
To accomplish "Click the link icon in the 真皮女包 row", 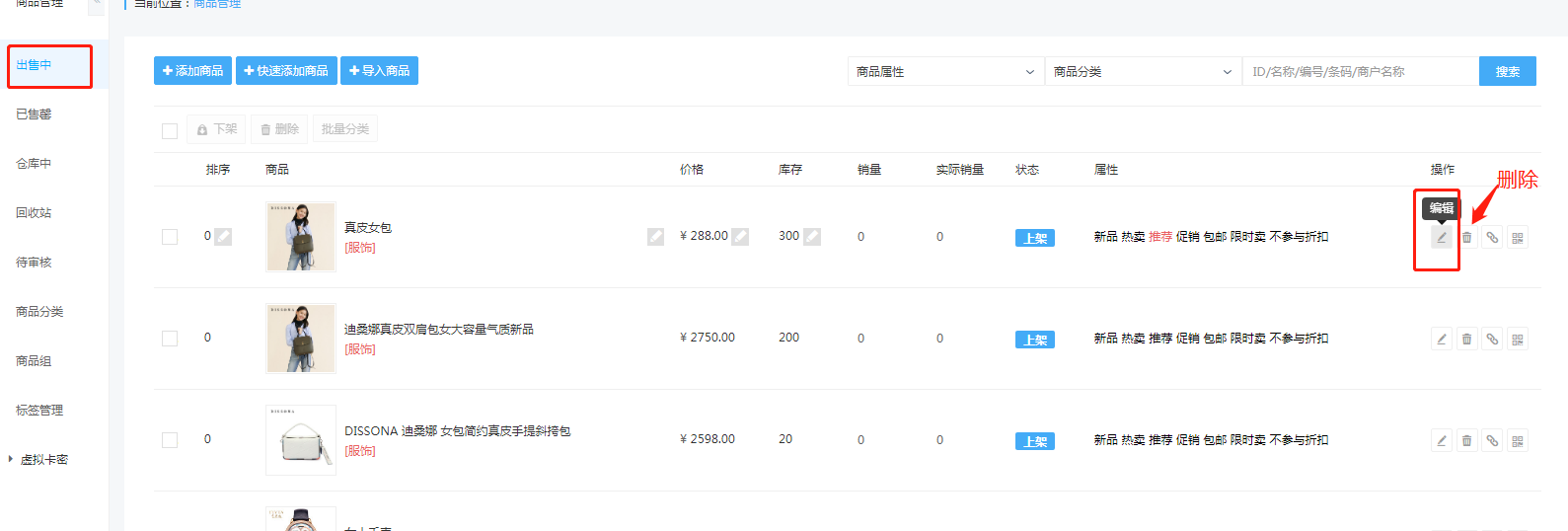I will coord(1492,238).
